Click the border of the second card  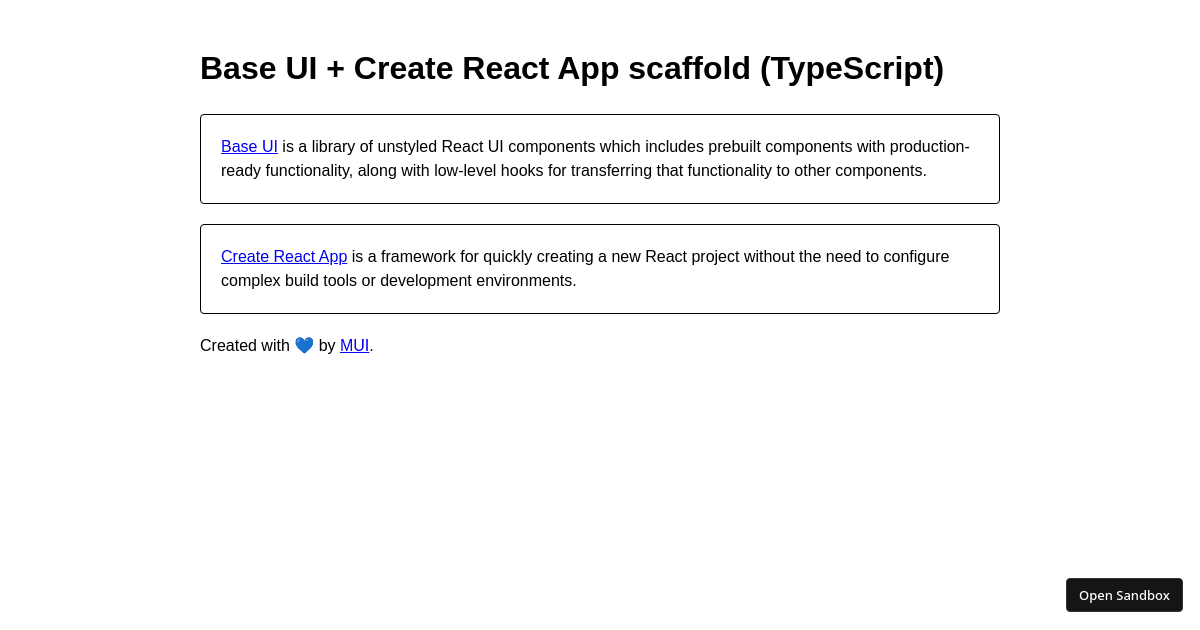[x=600, y=224]
